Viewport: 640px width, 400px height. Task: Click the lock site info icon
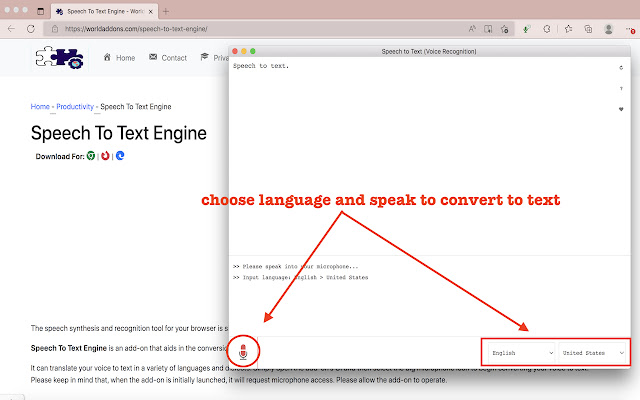pos(55,29)
